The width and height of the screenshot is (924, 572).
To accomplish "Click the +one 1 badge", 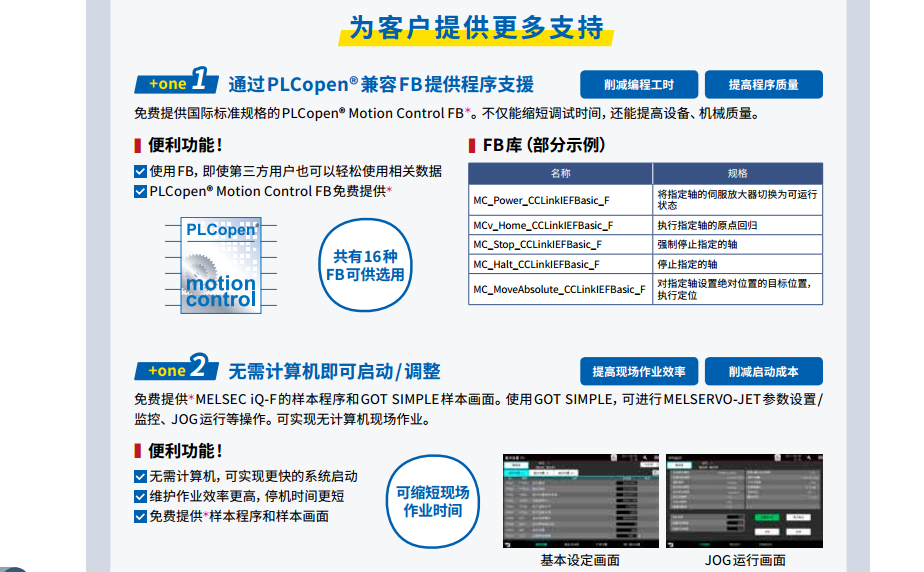I will 176,81.
